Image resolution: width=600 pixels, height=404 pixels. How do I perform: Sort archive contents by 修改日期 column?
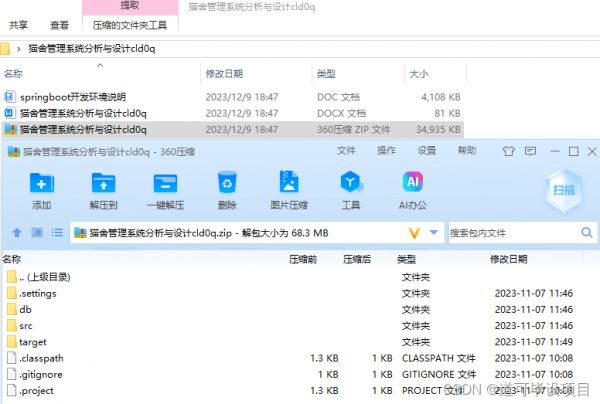coord(509,259)
